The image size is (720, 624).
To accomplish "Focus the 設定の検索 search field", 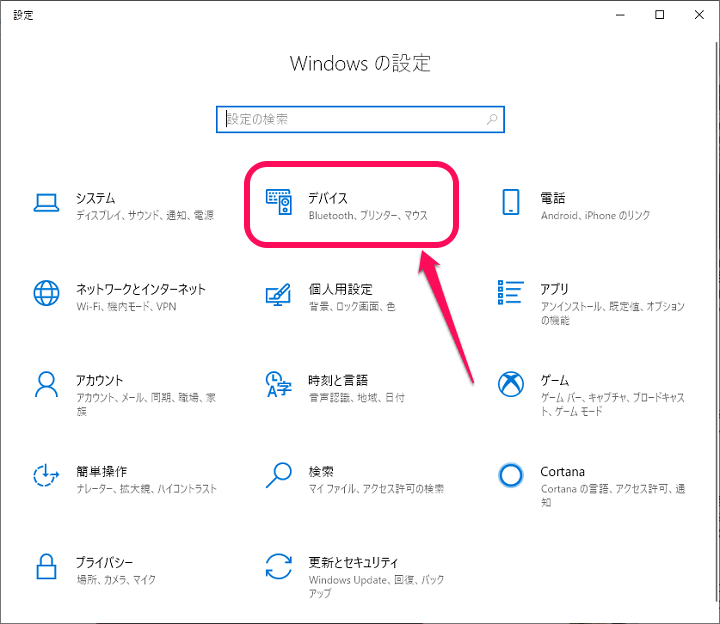I will pos(360,119).
